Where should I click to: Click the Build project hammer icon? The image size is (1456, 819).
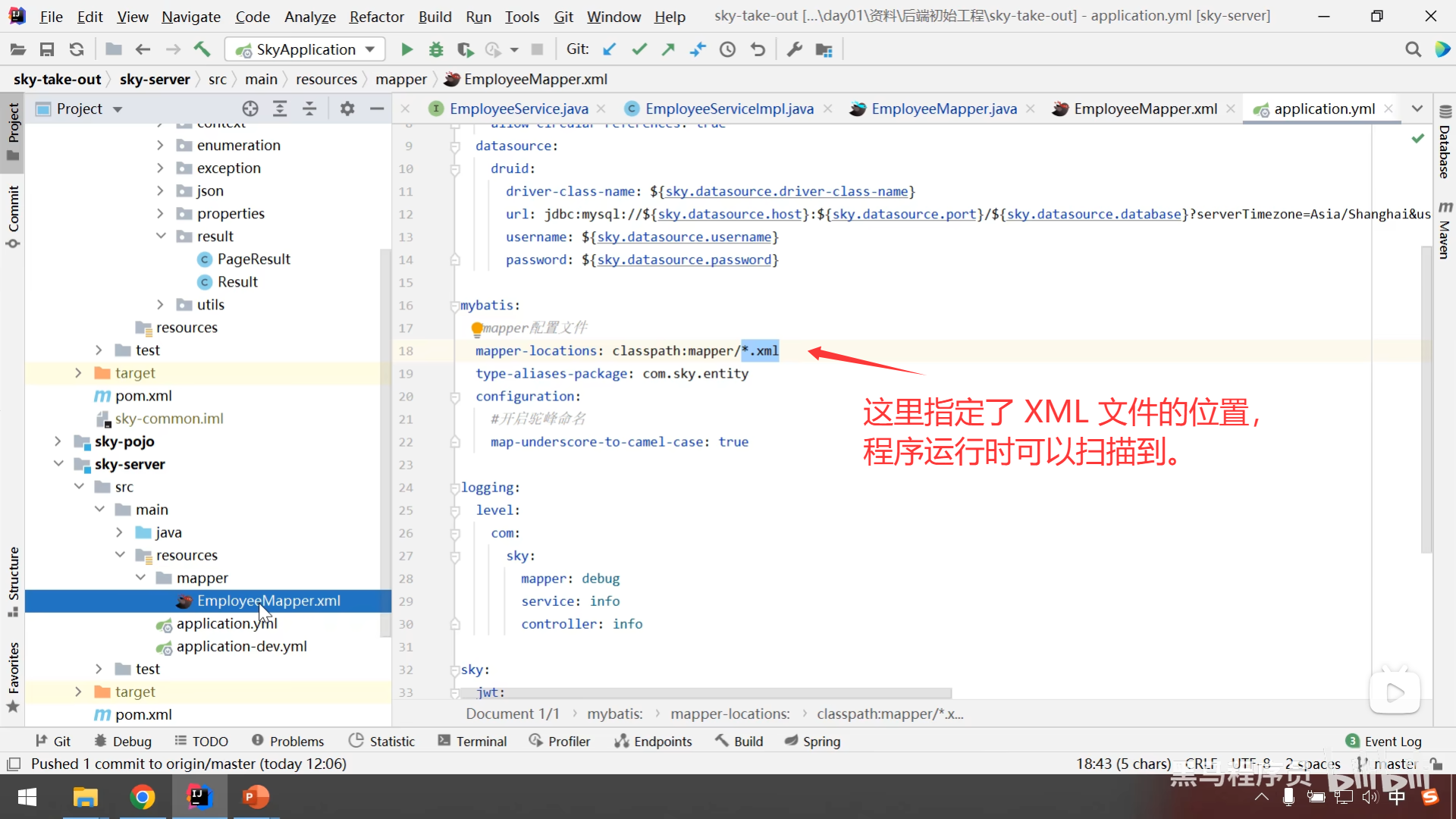click(202, 50)
